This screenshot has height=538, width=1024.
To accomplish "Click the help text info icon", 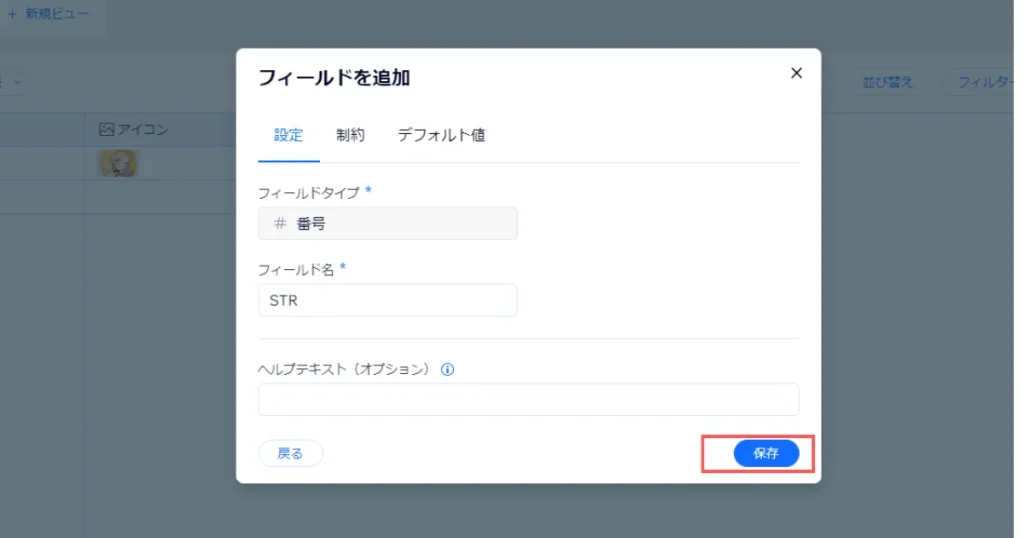I will click(447, 370).
